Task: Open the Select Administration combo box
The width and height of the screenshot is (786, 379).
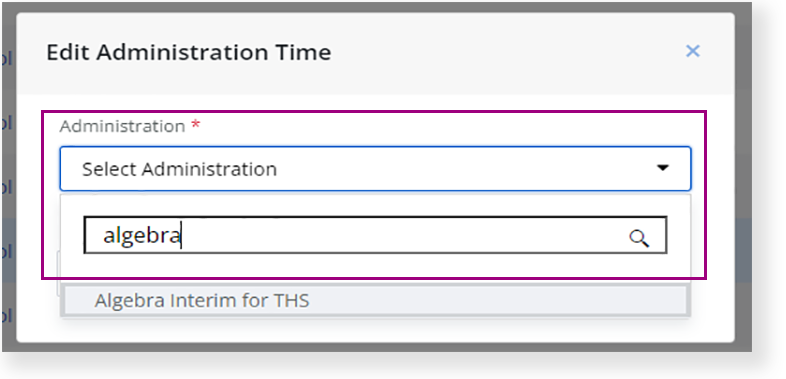Action: click(x=375, y=169)
